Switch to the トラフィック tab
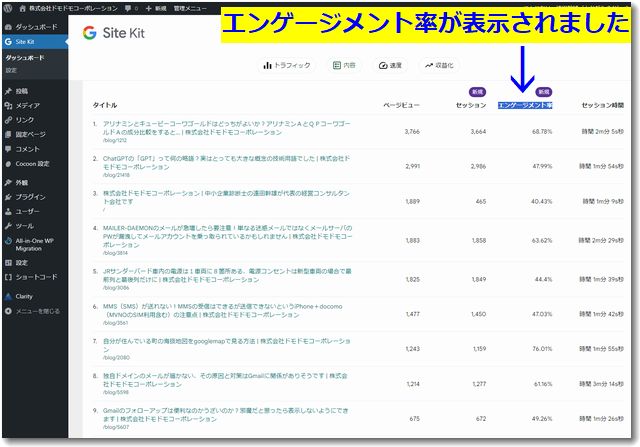This screenshot has width=640, height=447. 287,65
